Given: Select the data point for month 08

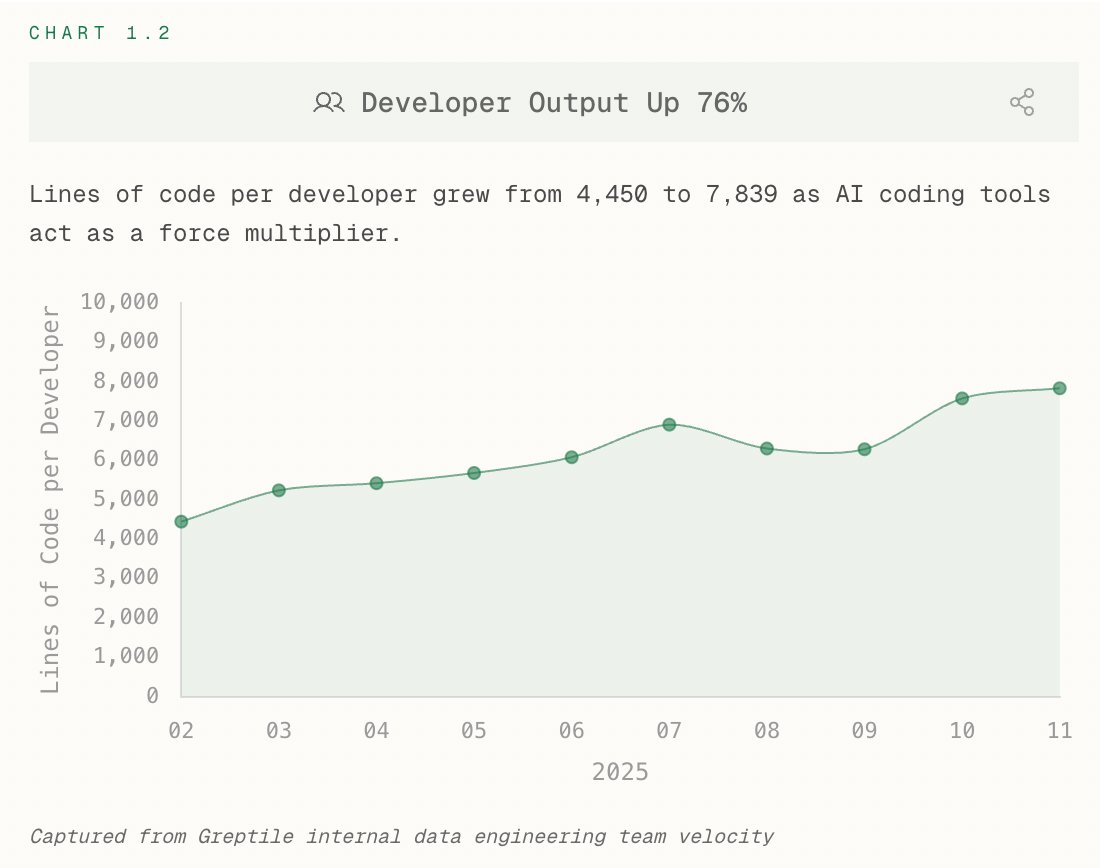Looking at the screenshot, I should (767, 448).
